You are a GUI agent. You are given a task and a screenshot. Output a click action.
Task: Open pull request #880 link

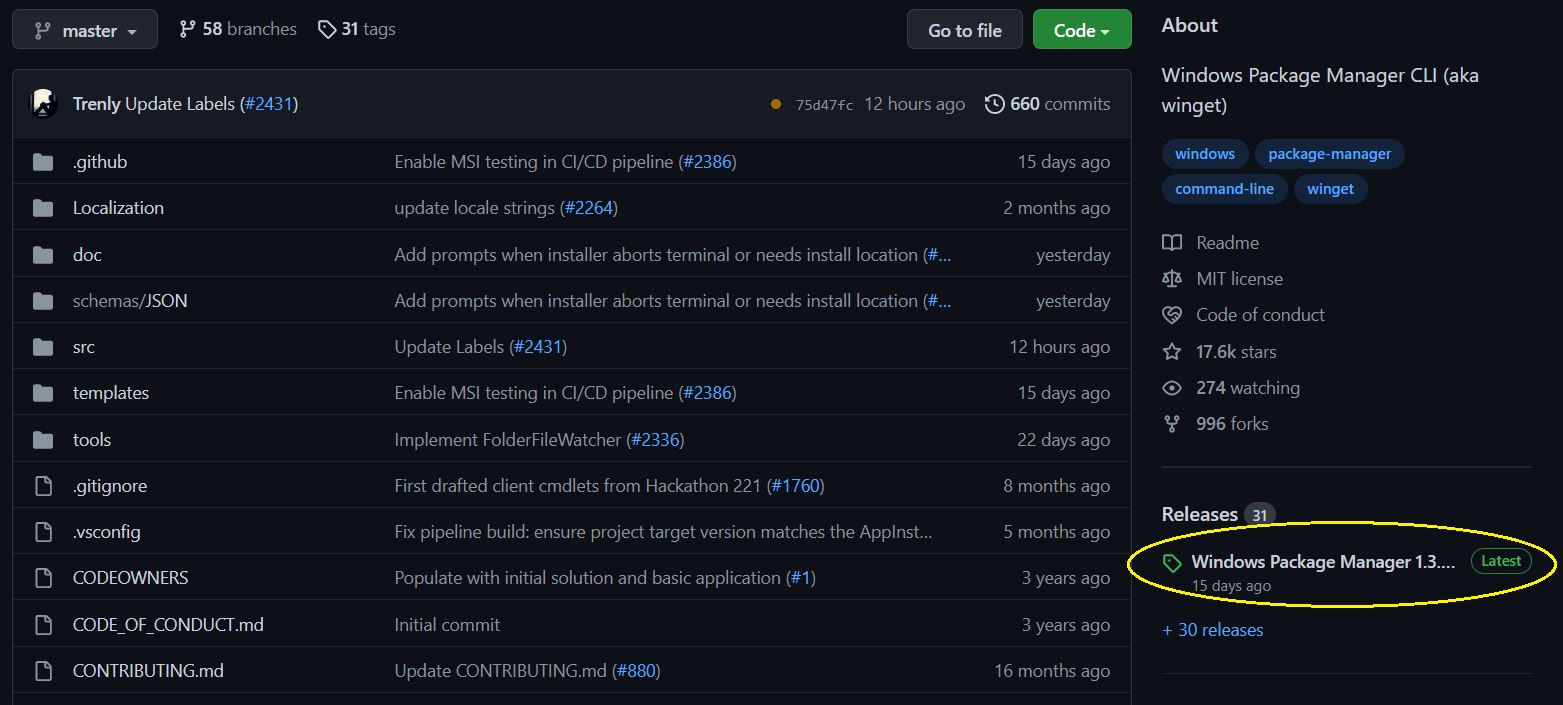637,671
